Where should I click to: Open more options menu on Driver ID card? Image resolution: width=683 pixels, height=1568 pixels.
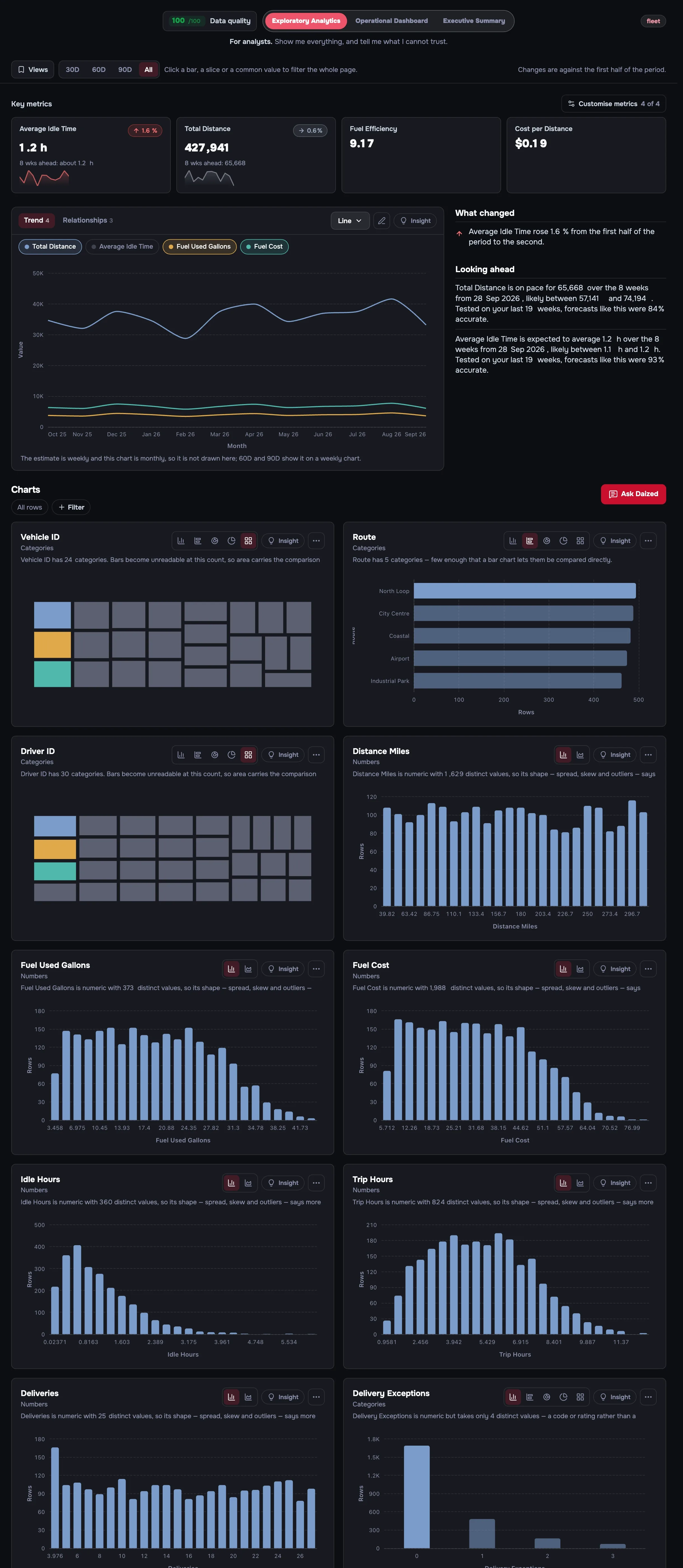[316, 755]
